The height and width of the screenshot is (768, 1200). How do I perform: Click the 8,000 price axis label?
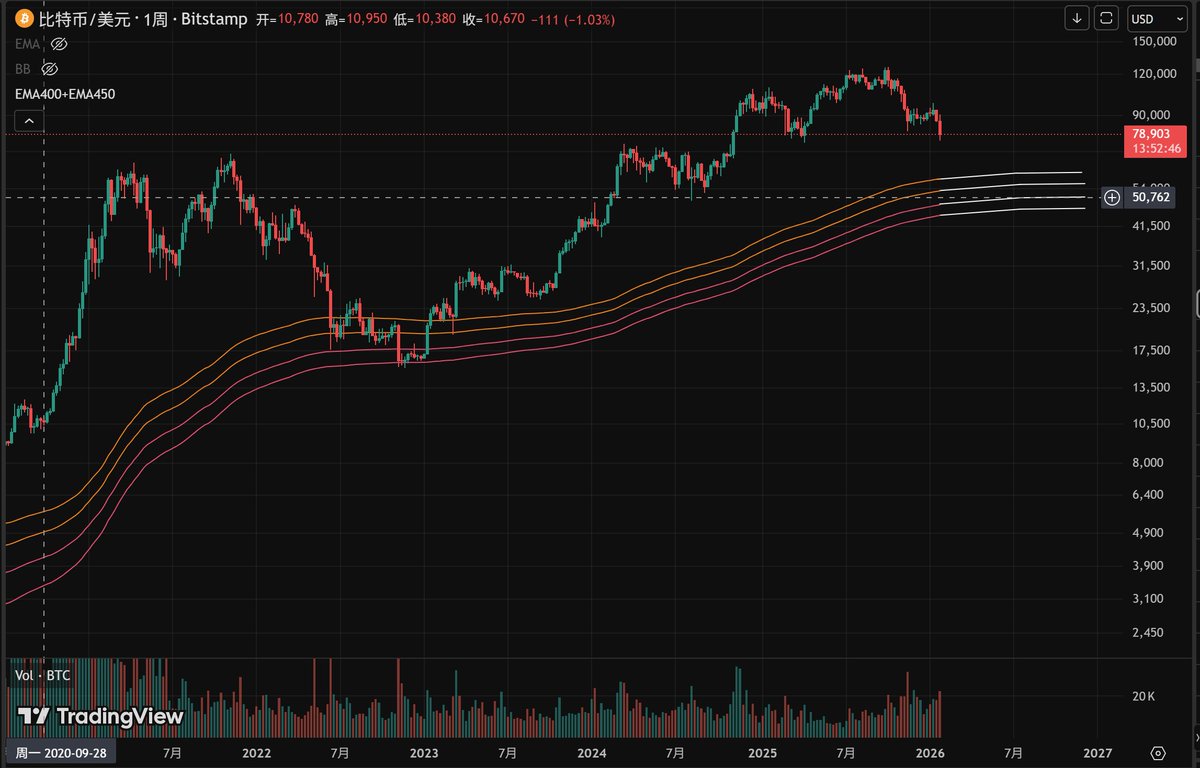pyautogui.click(x=1147, y=463)
